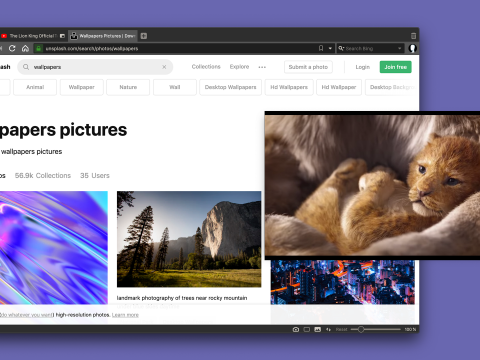This screenshot has height=360, width=480.
Task: Click the picture-in-picture icon on Lion King tab
Action: (62, 36)
